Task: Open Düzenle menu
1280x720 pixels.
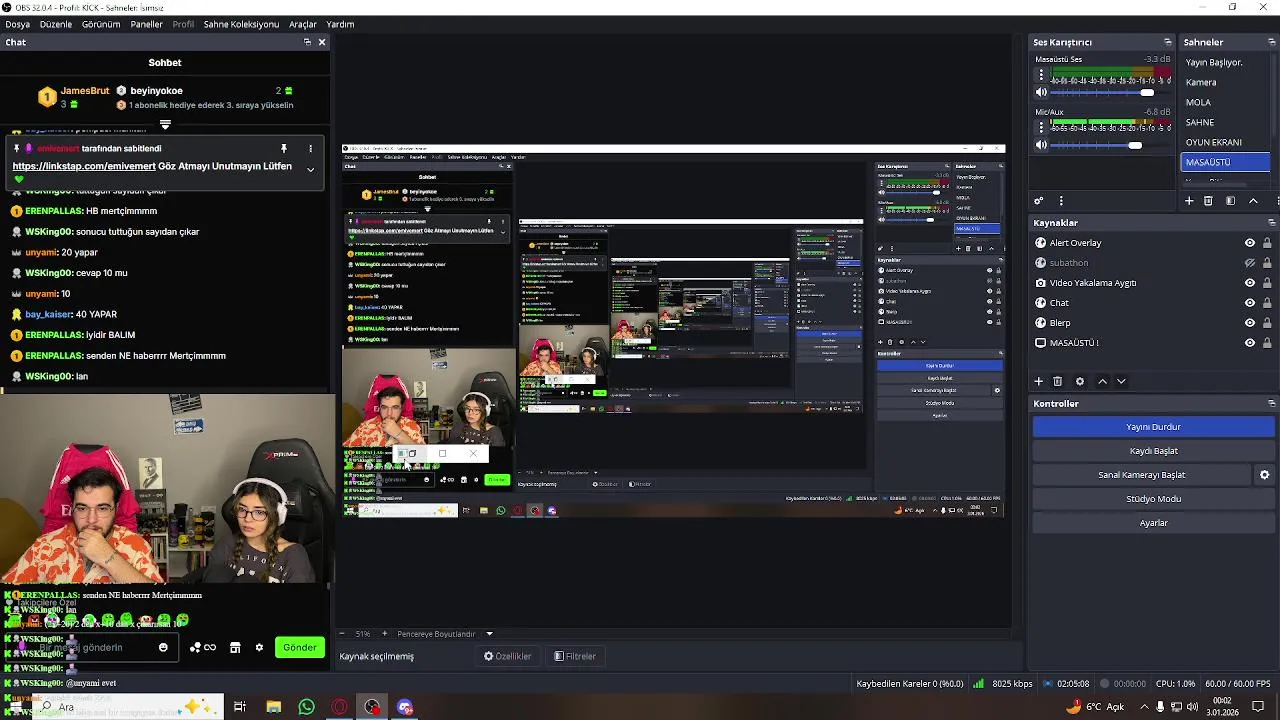Action: [56, 24]
